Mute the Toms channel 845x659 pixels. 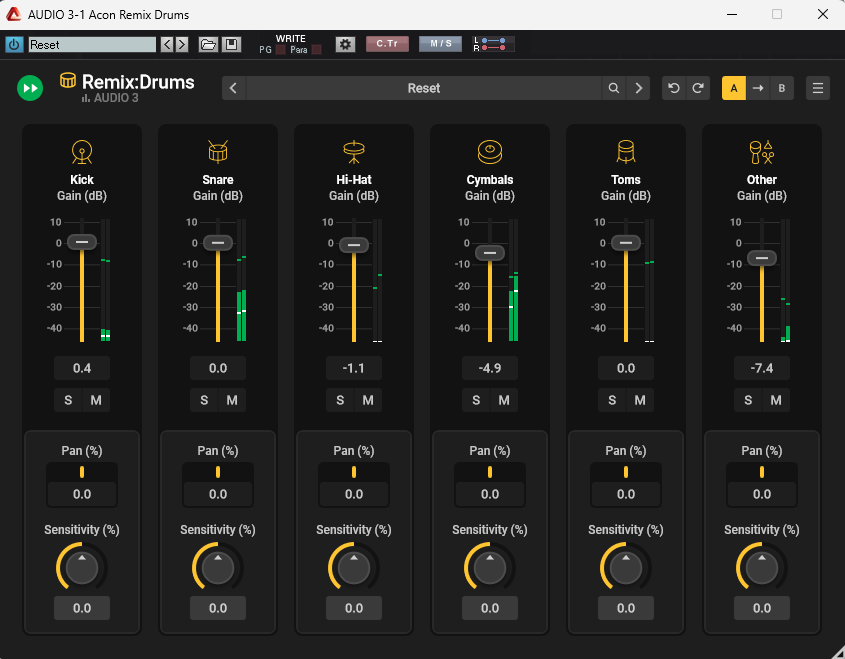640,400
